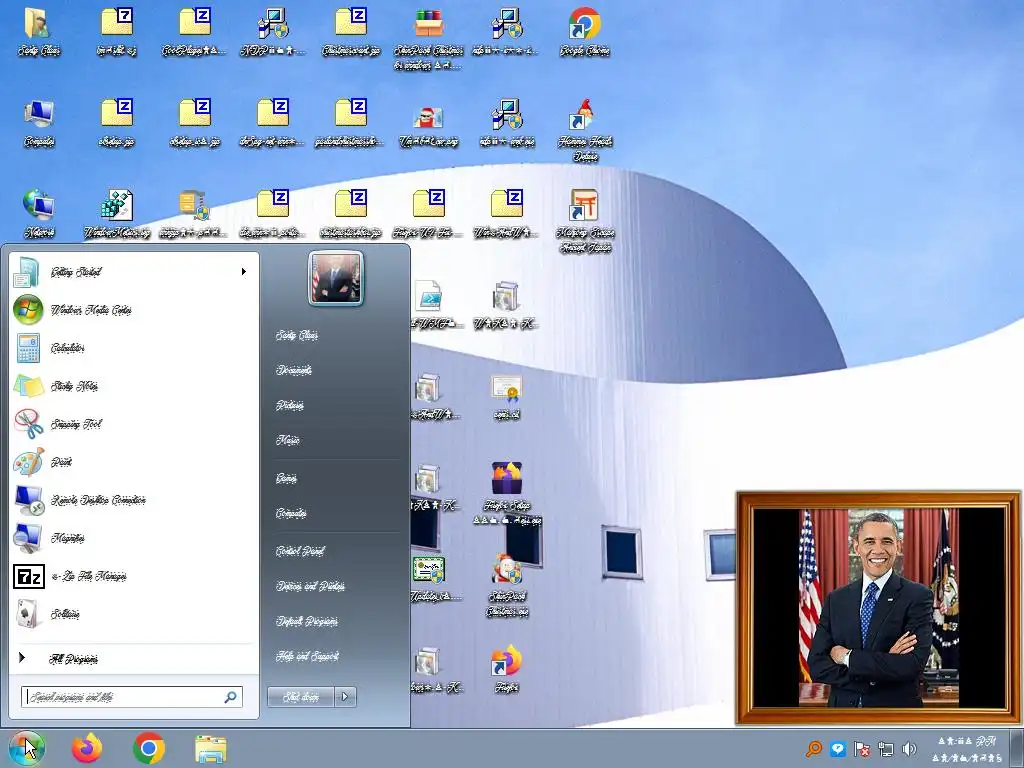Select the certificate file with ribbon on desktop
Screen dimensions: 1024x768
click(507, 396)
